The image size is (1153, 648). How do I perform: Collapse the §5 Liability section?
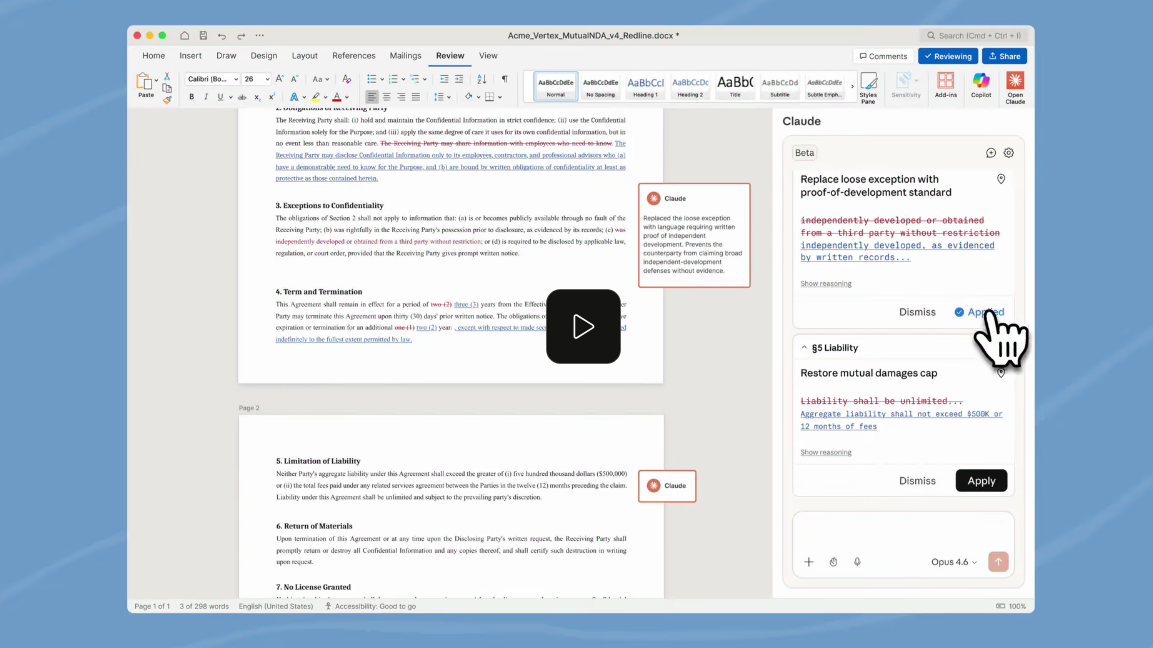(x=804, y=348)
